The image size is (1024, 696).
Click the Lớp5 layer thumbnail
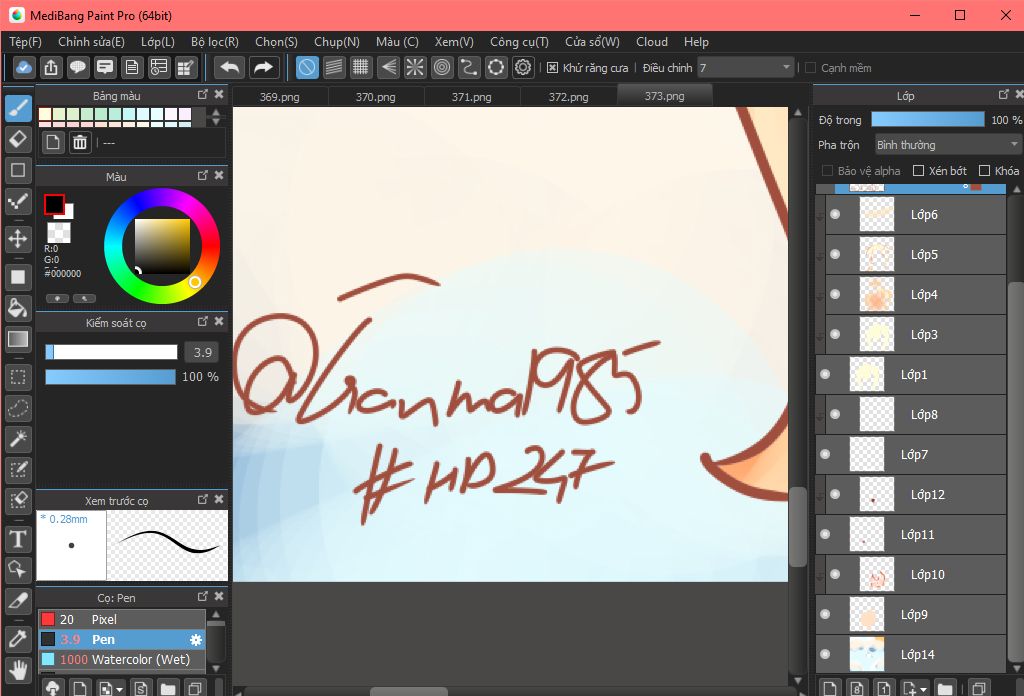pos(876,255)
